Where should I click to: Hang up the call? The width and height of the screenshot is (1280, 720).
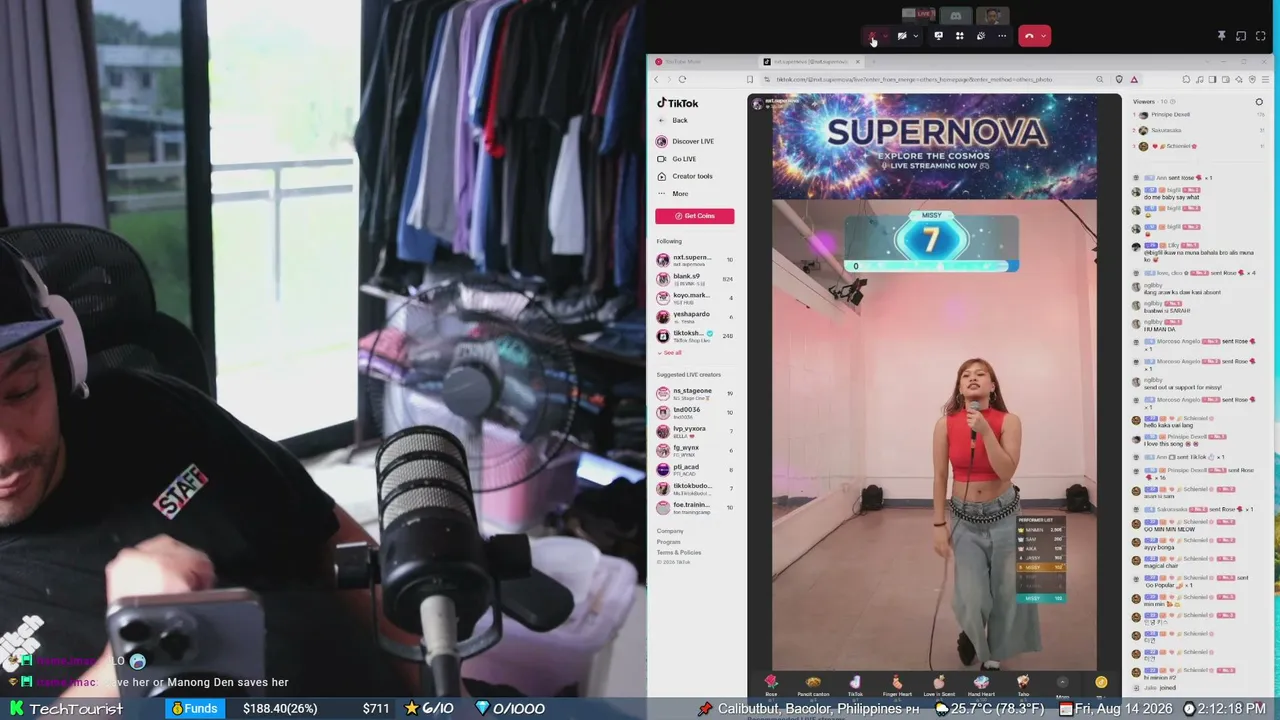point(1029,36)
